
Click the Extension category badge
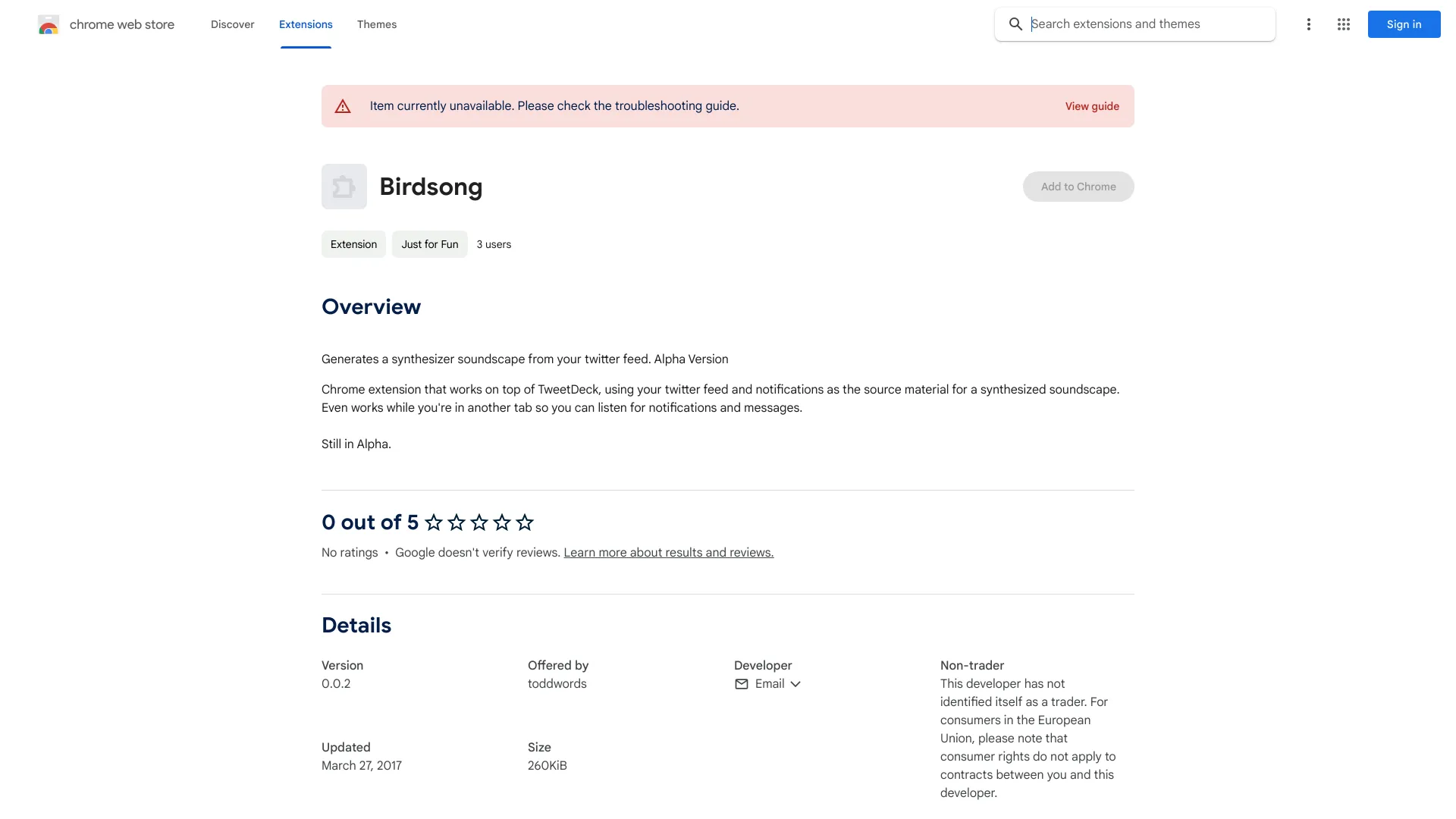tap(353, 244)
